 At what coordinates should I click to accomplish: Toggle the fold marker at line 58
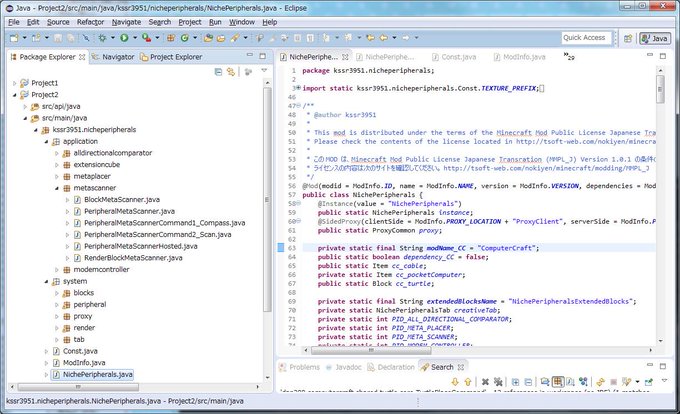tap(299, 203)
